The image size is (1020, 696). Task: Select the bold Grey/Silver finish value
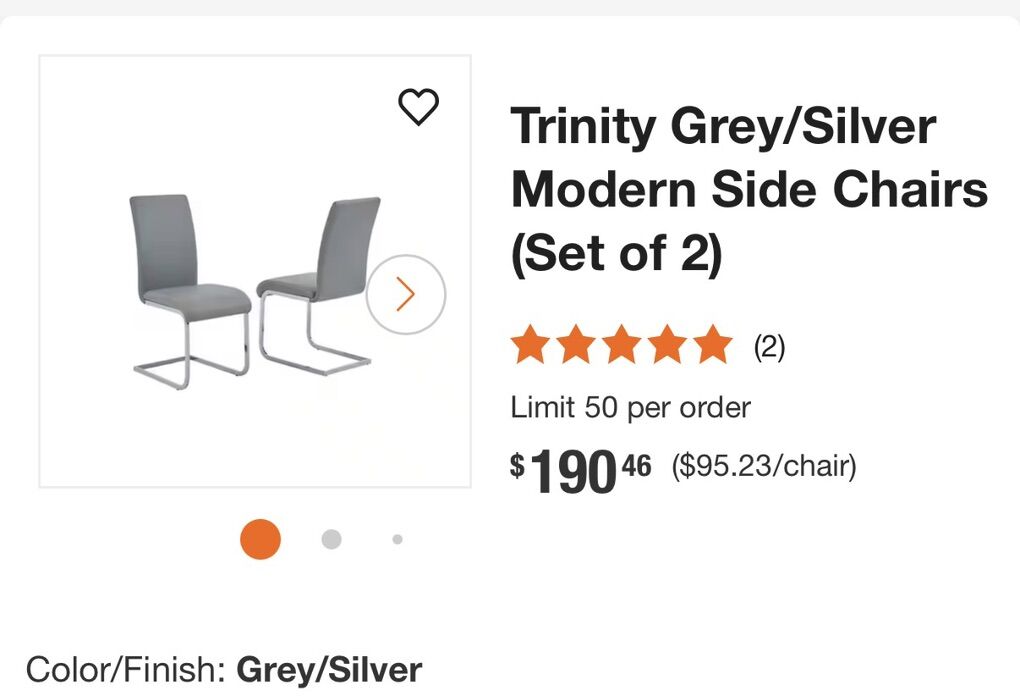tap(329, 670)
